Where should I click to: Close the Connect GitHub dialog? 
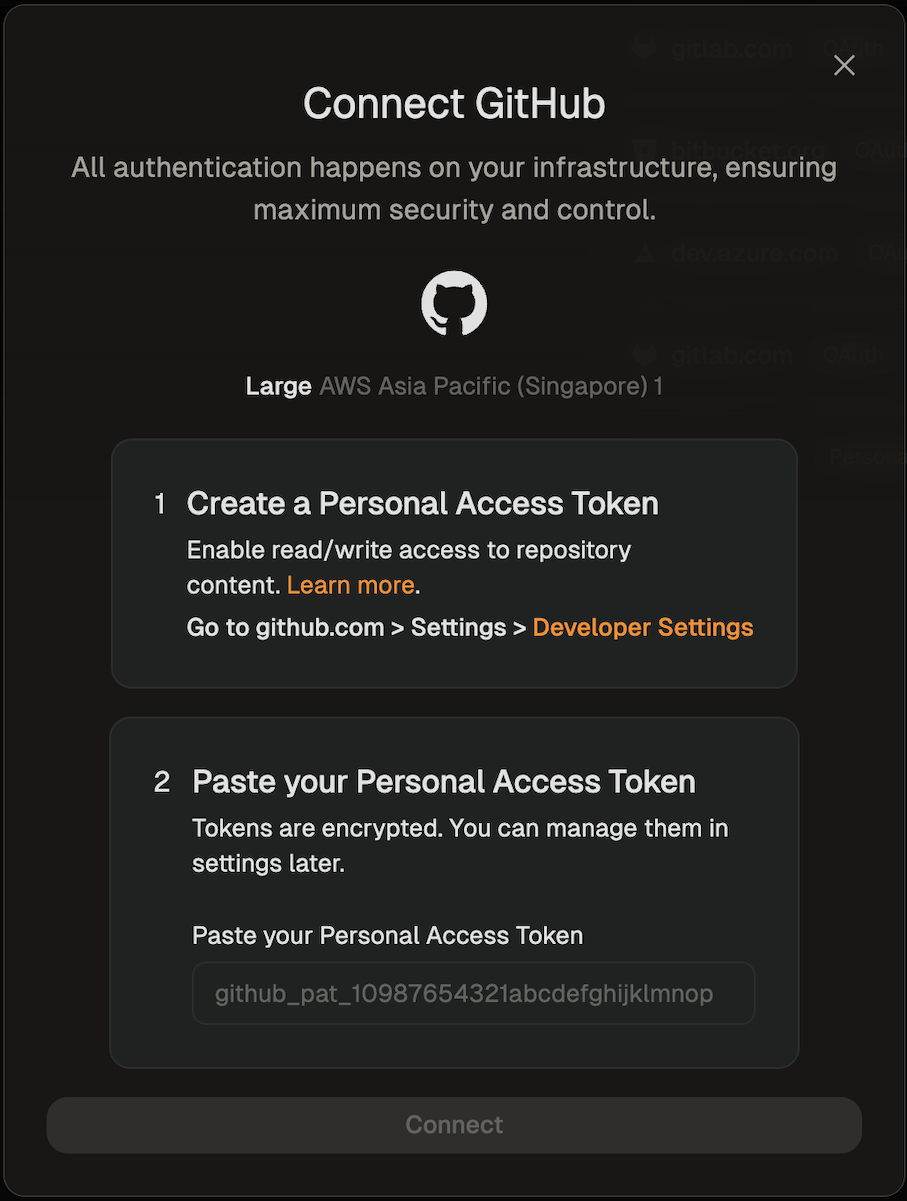pos(844,65)
